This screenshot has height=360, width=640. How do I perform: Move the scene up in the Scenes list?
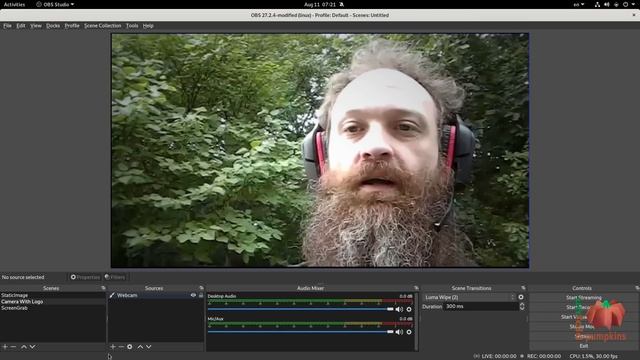point(24,347)
